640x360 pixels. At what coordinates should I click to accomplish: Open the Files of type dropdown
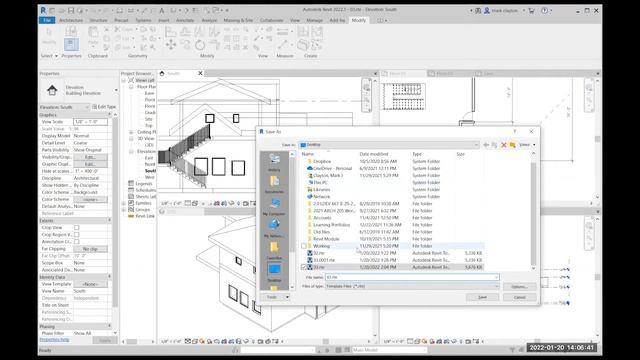tap(496, 287)
